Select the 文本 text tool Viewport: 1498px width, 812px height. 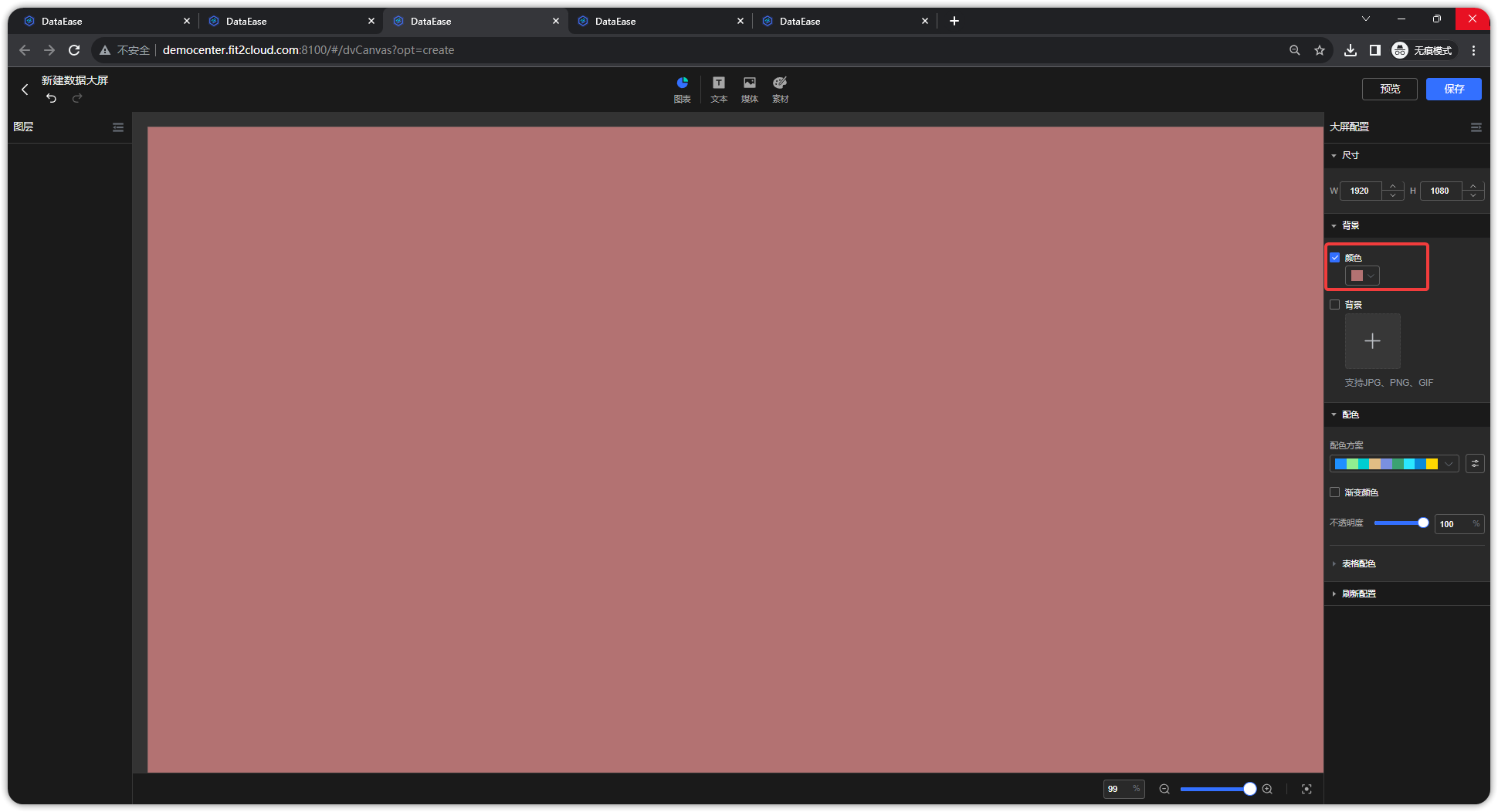pyautogui.click(x=719, y=90)
